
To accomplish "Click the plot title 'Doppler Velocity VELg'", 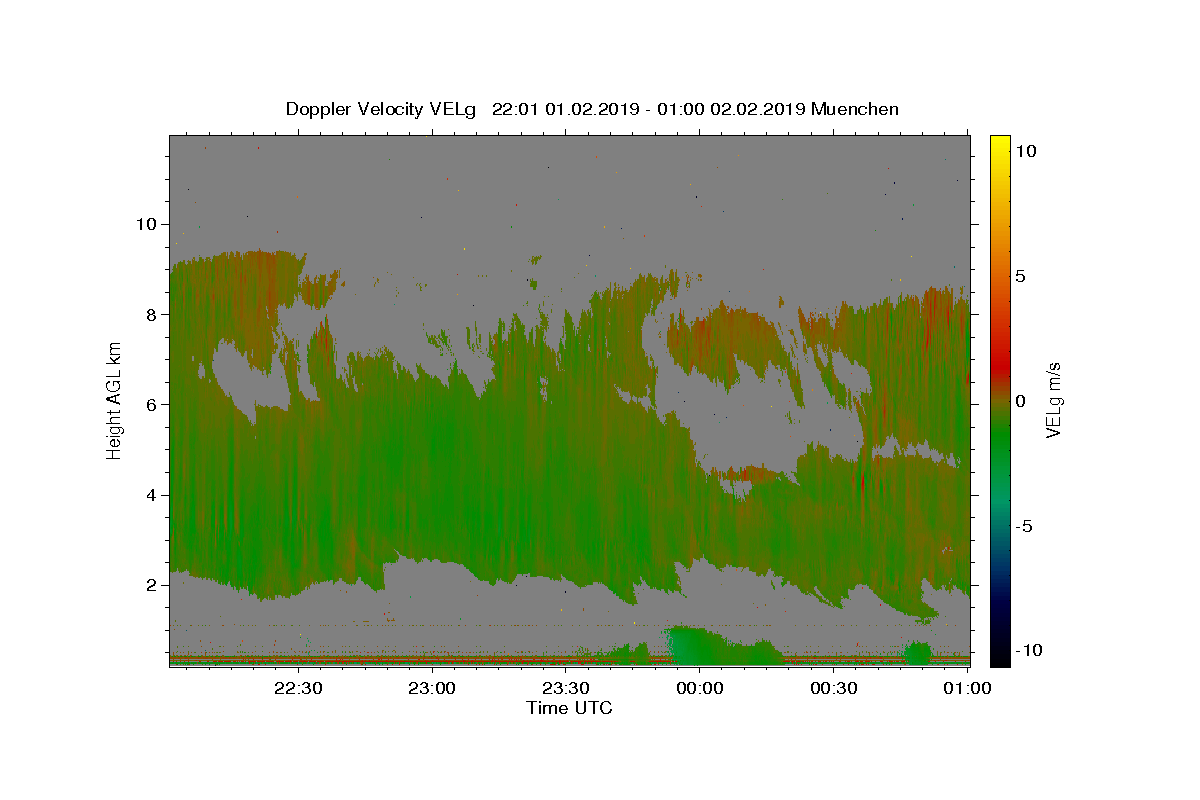I will coord(382,109).
